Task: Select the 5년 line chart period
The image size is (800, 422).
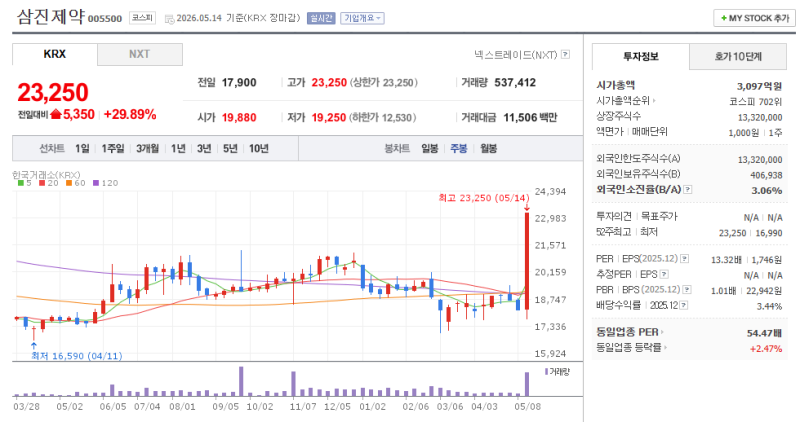Action: (x=230, y=148)
